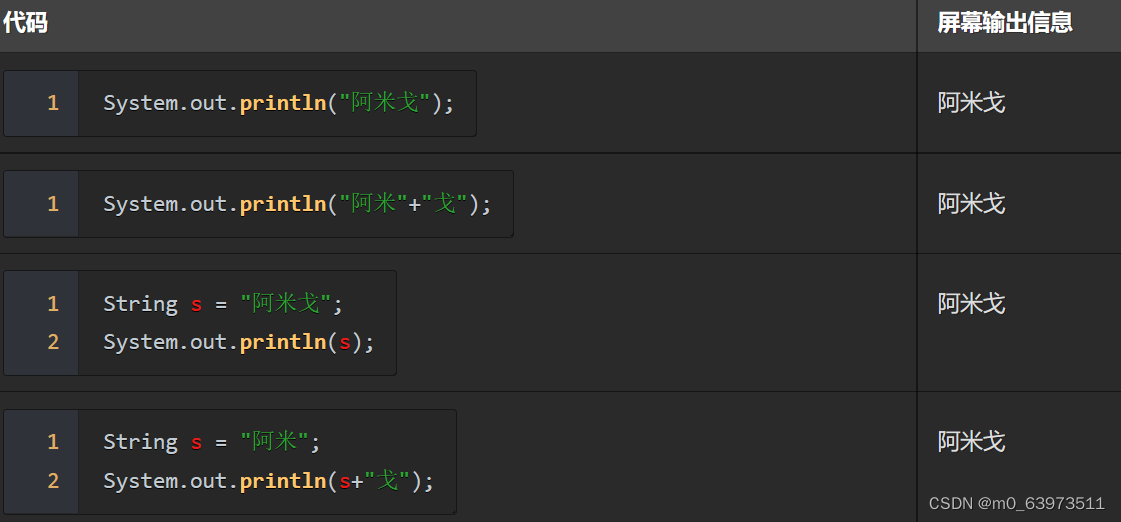Click the code line System.out.println(s+"戈");

click(269, 481)
